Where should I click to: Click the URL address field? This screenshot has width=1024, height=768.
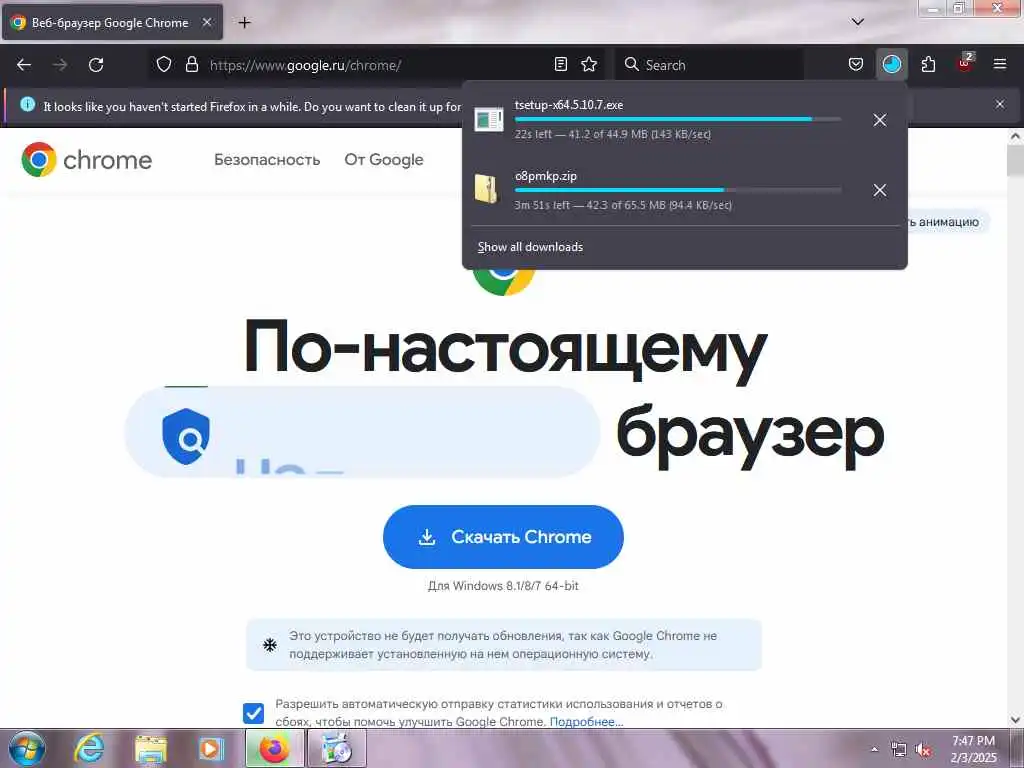tap(376, 65)
